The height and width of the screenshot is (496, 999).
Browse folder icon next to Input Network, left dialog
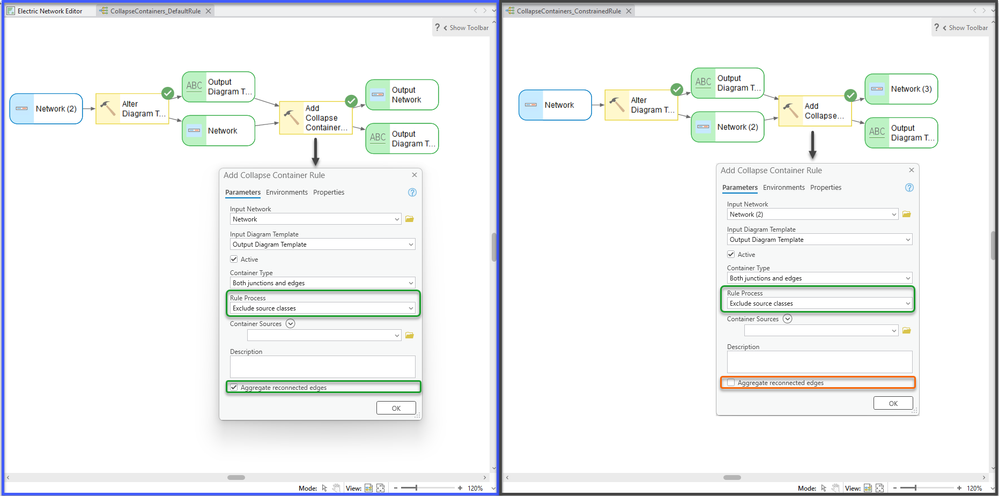[410, 219]
